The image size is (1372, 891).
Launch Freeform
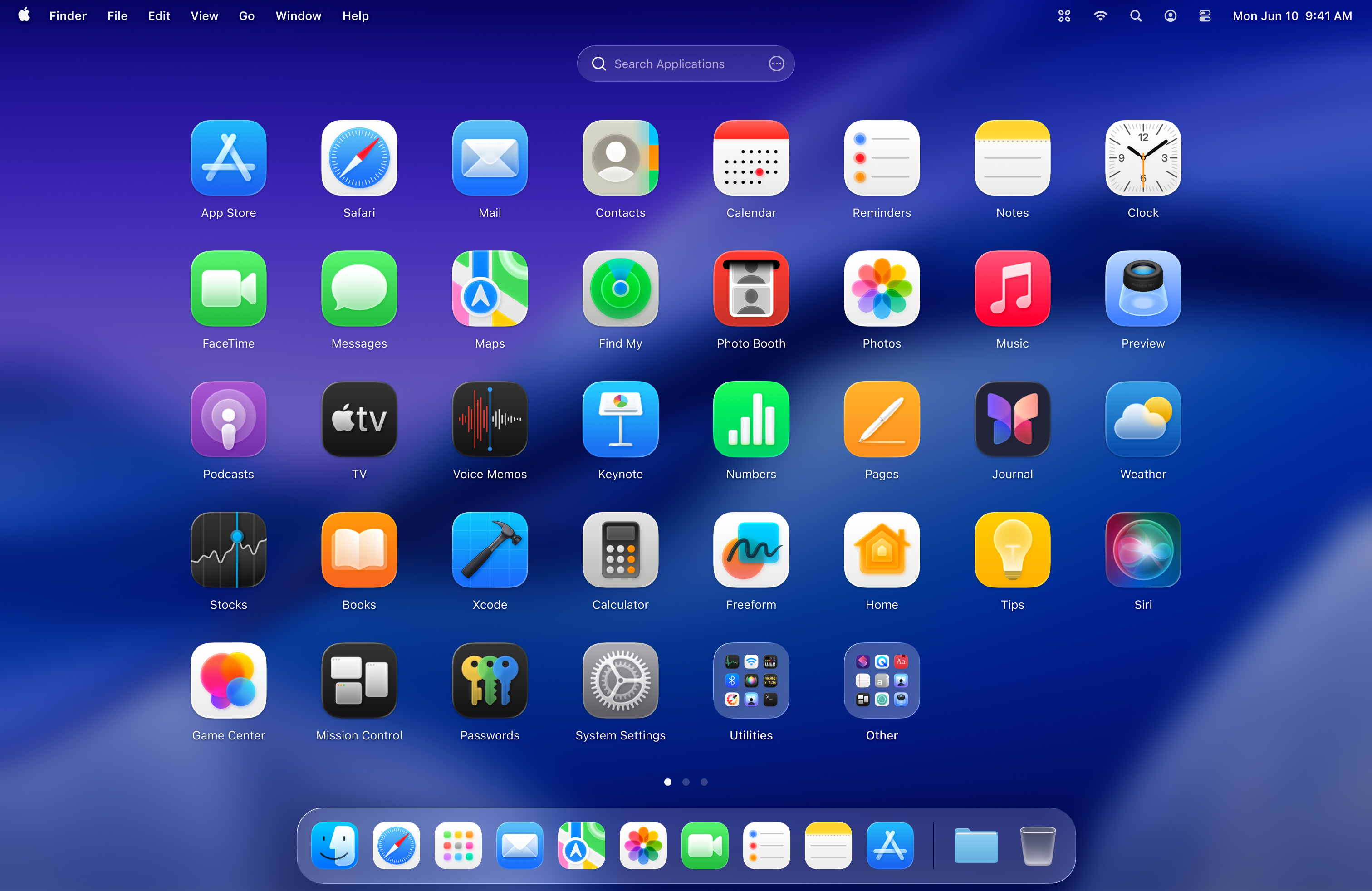point(751,550)
